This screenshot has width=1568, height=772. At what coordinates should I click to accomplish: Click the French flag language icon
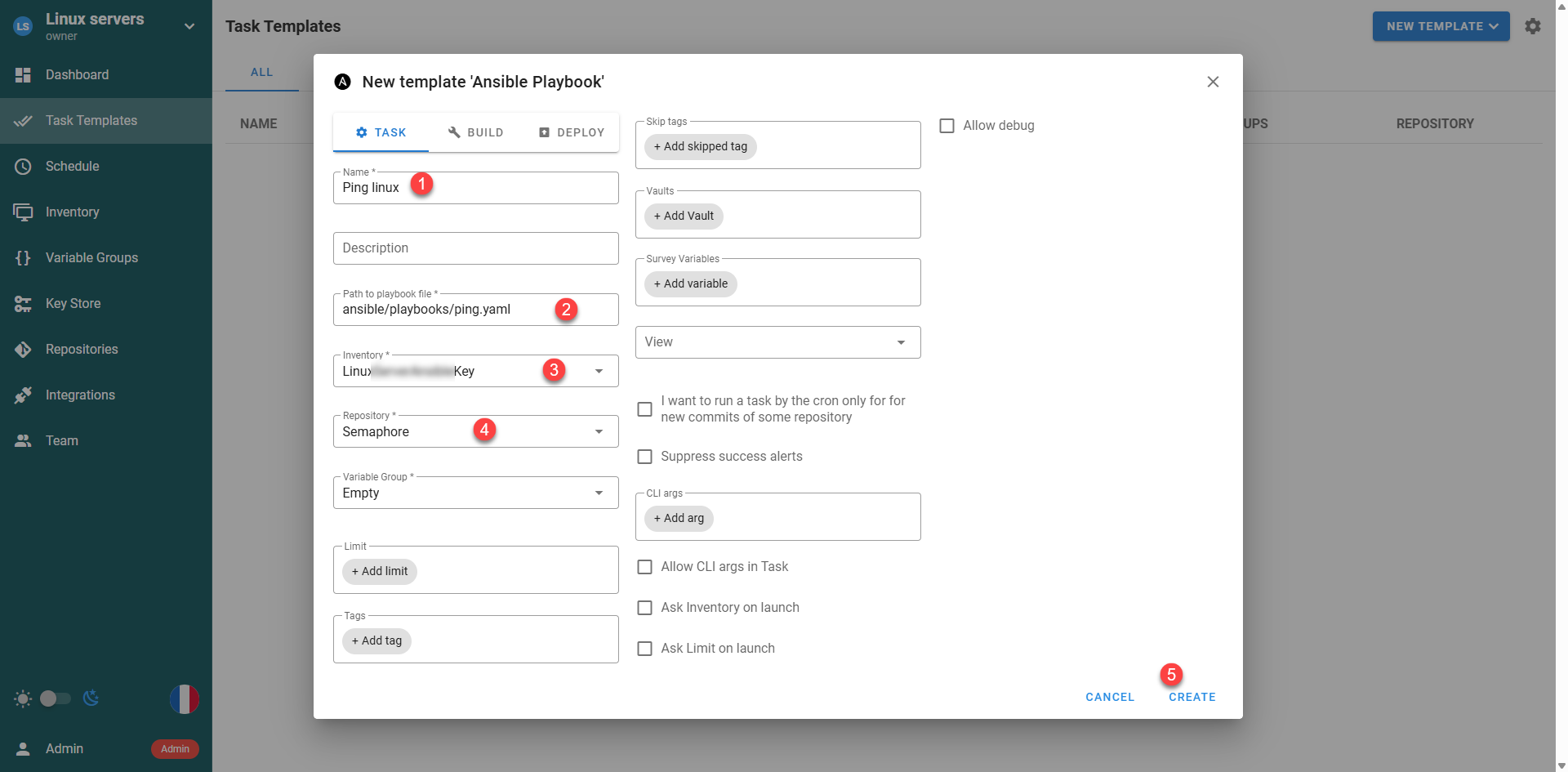point(185,699)
